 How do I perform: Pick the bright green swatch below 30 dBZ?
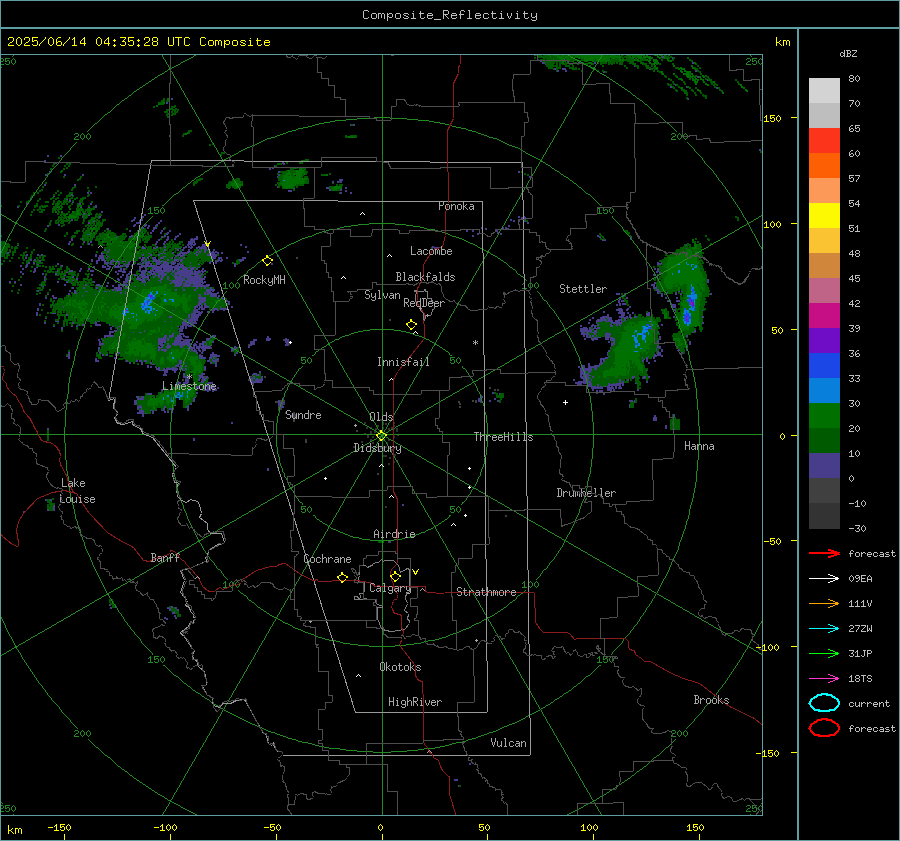pos(824,416)
